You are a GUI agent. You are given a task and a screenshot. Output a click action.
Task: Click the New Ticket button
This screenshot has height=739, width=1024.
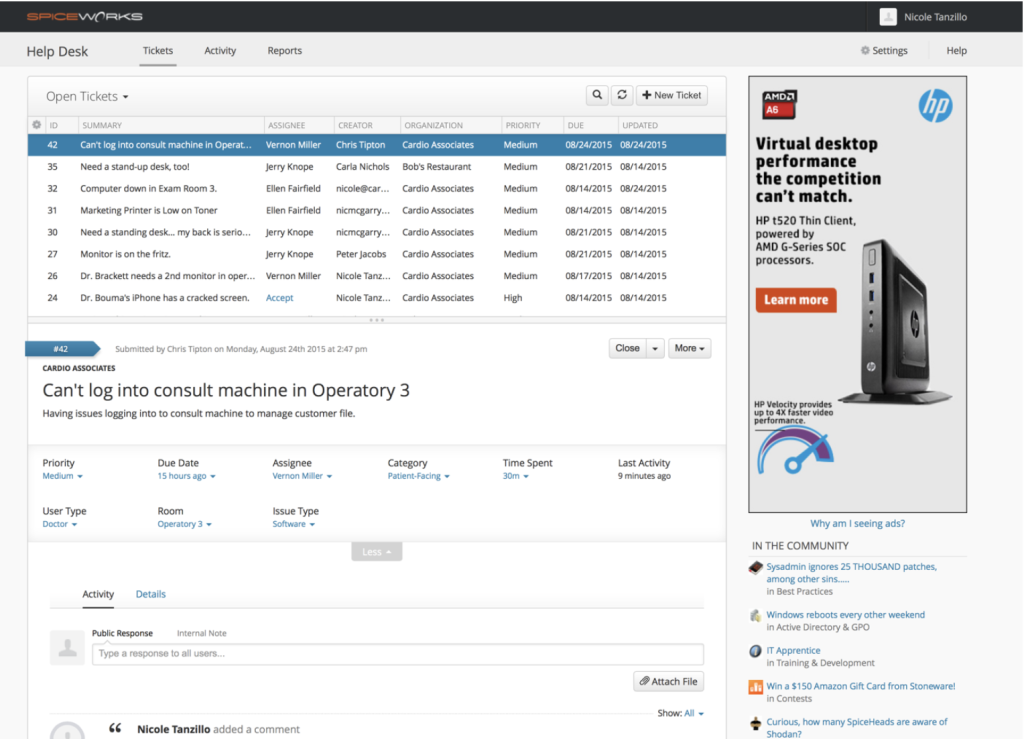672,95
